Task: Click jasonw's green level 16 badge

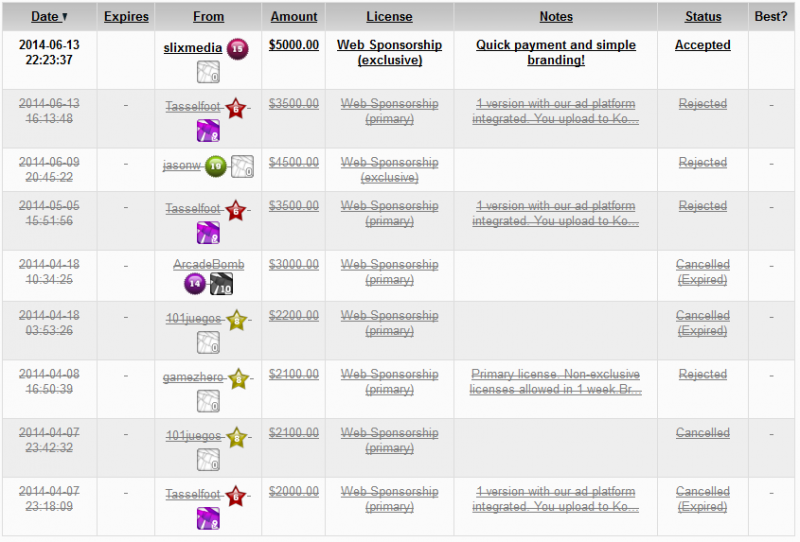Action: (215, 167)
